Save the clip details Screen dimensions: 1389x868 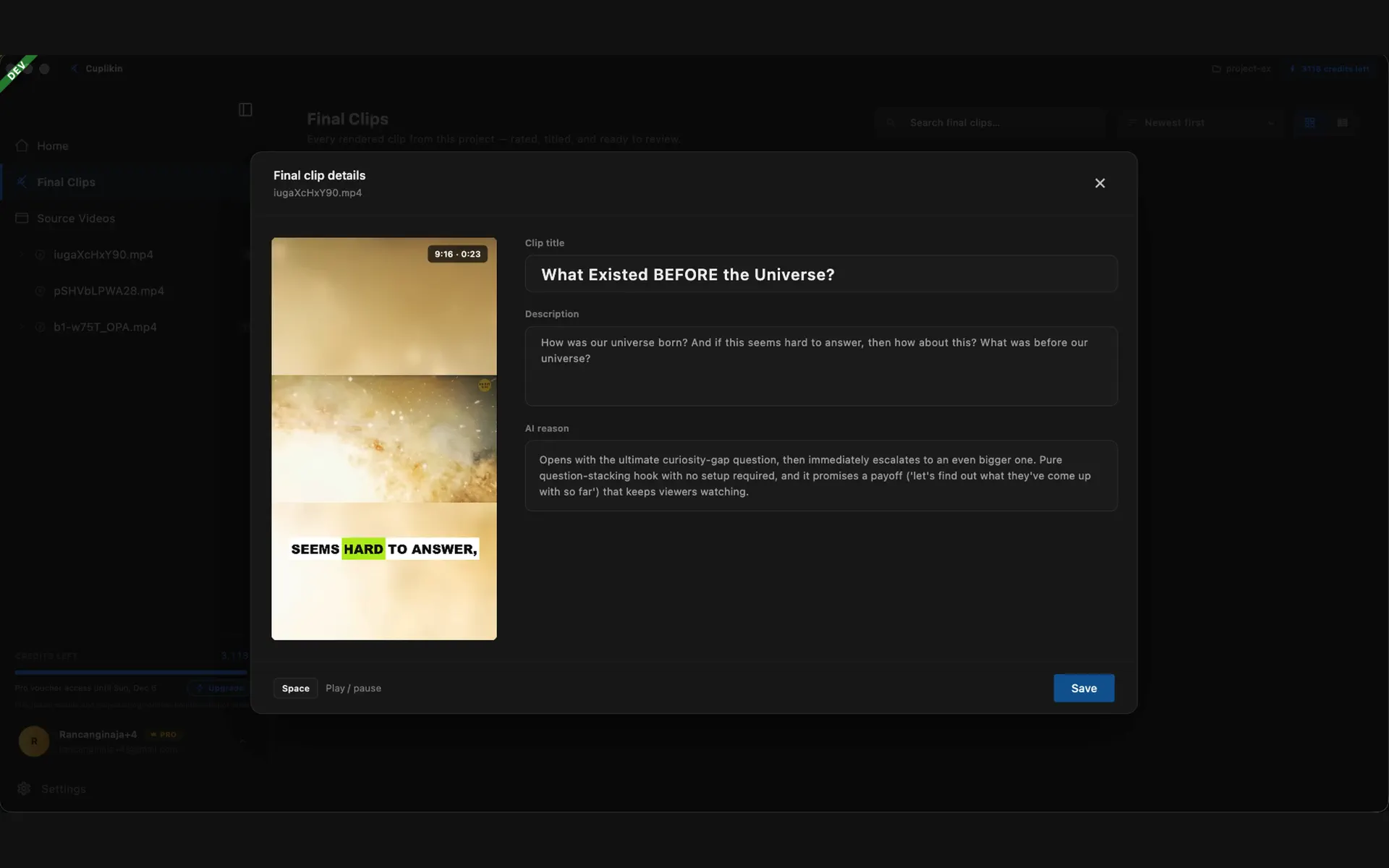(x=1084, y=688)
